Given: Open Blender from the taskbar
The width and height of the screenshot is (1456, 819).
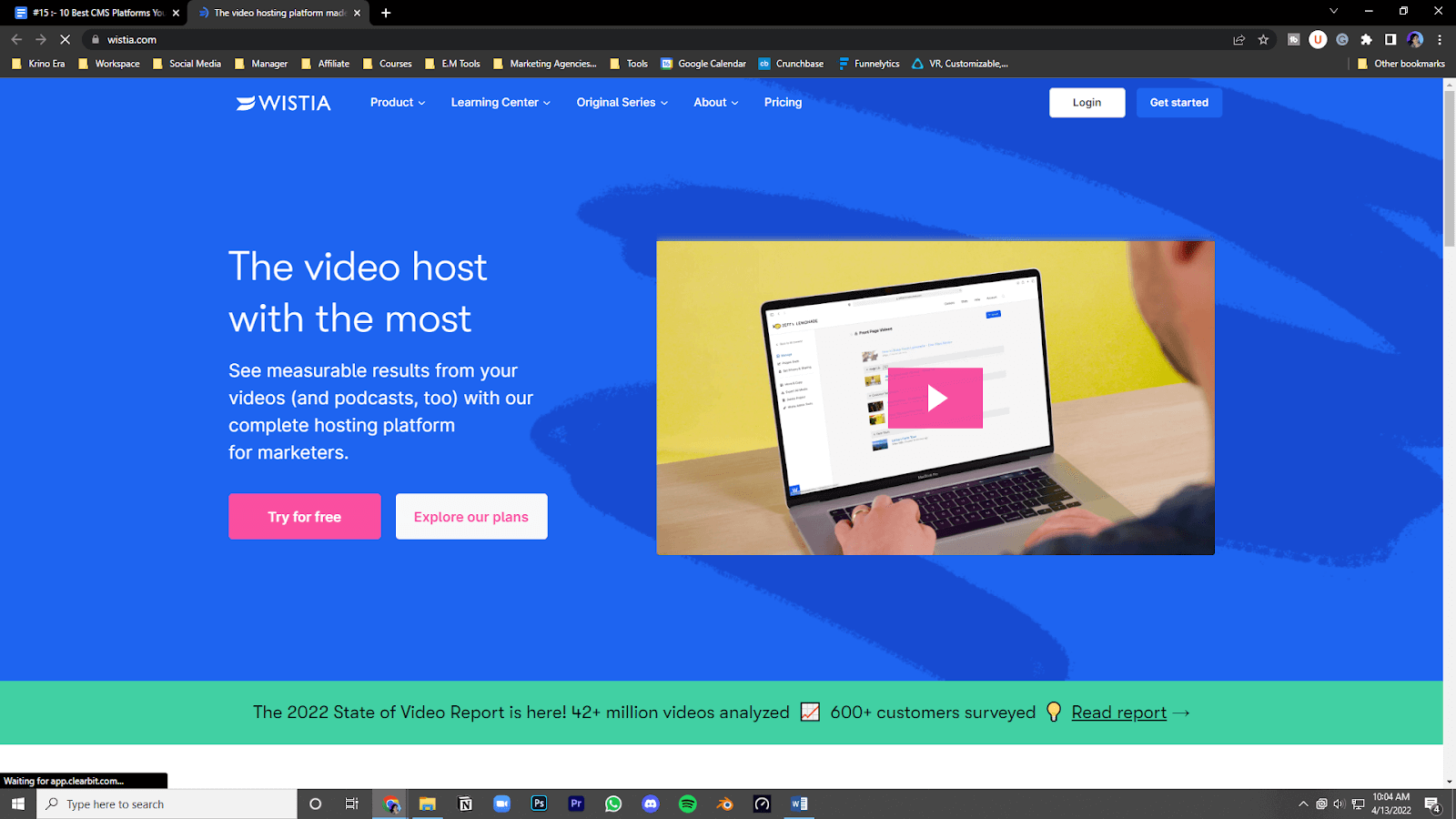Looking at the screenshot, I should (724, 804).
